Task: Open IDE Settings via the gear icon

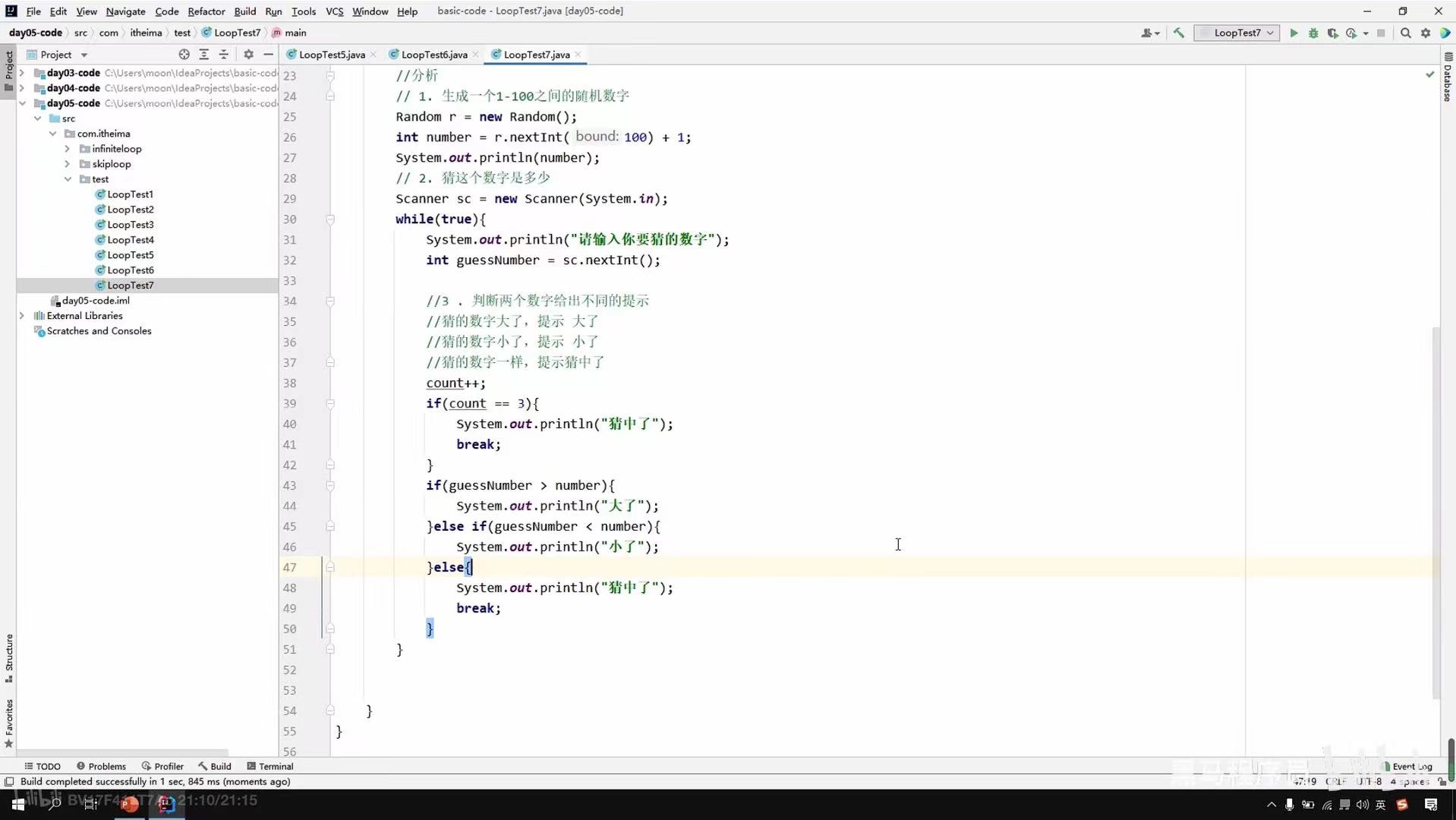Action: [1426, 33]
